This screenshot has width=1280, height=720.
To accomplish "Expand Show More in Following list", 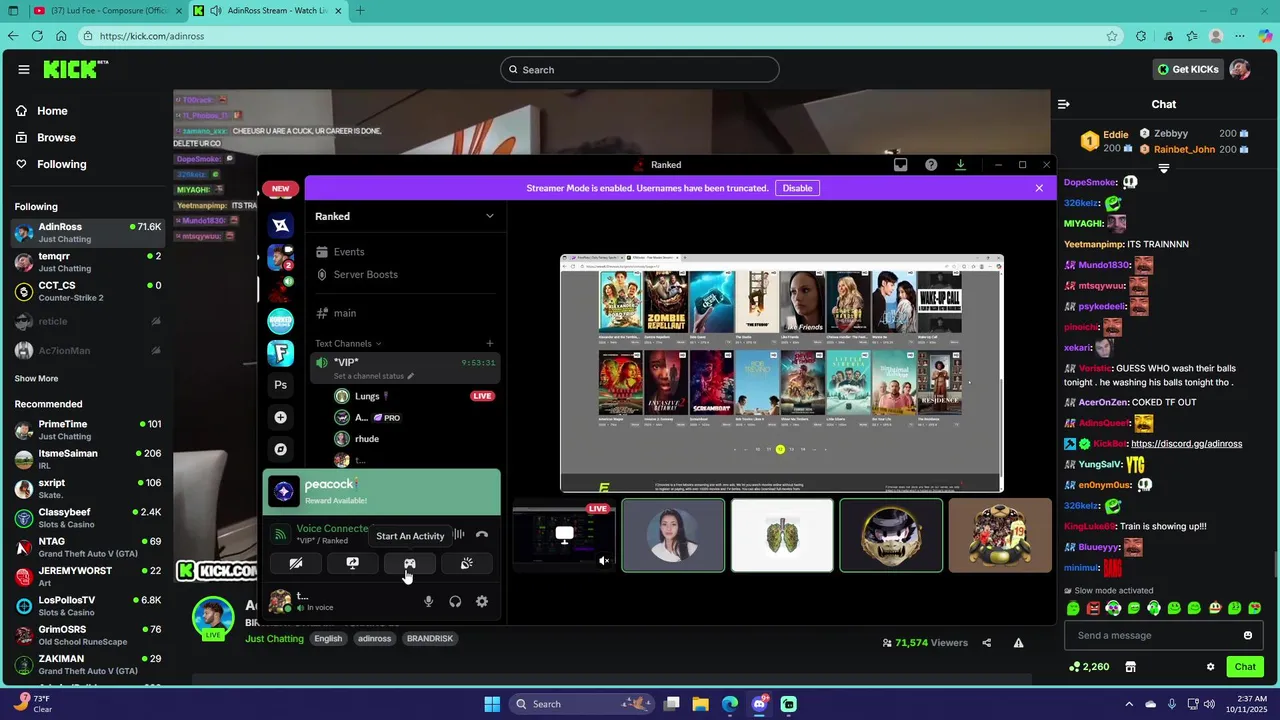I will 36,379.
